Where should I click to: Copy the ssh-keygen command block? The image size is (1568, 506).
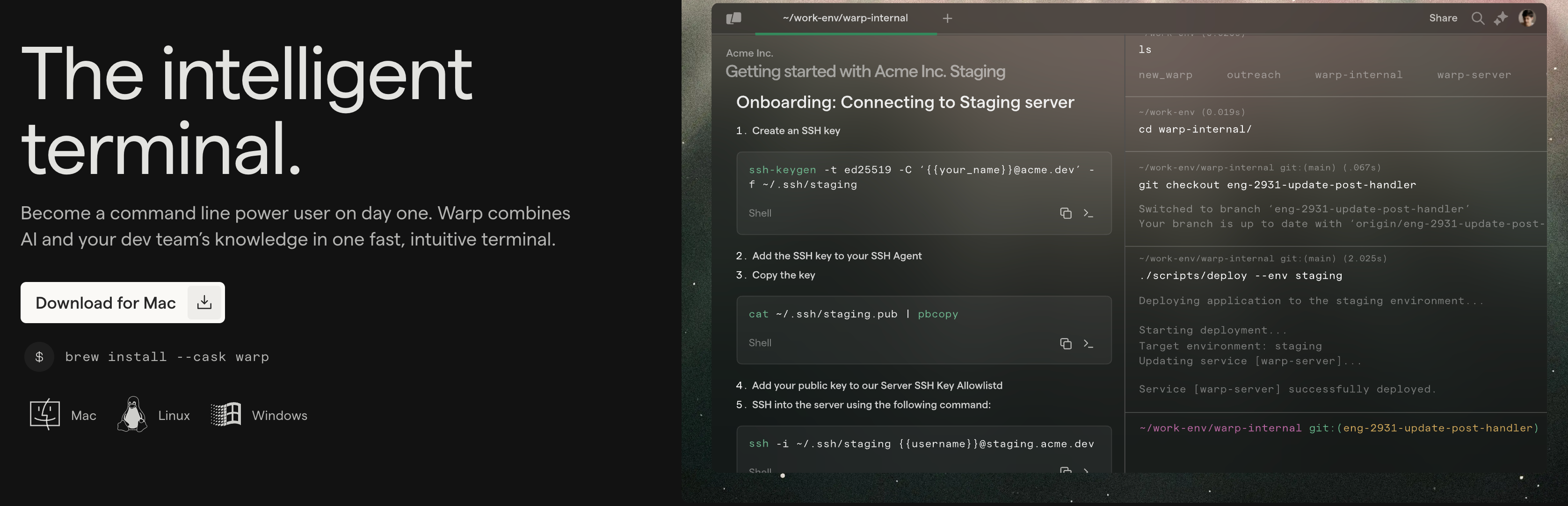point(1066,213)
